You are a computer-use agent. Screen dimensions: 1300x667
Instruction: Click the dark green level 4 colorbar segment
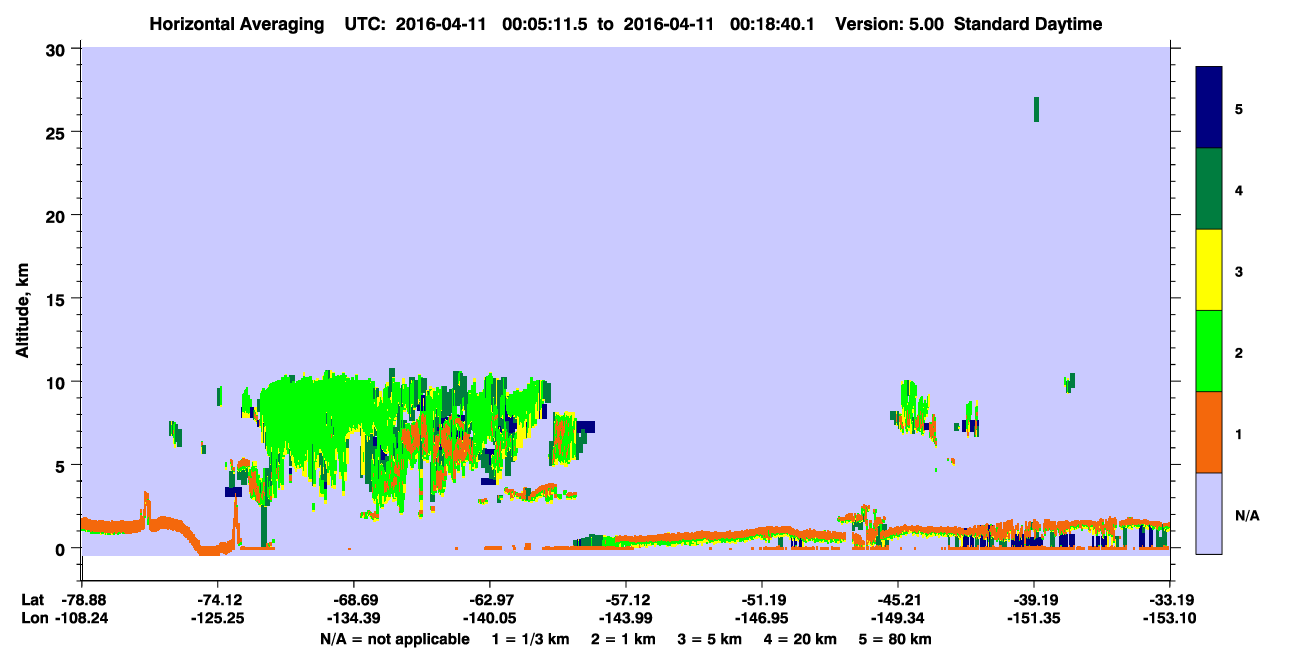tap(1209, 189)
